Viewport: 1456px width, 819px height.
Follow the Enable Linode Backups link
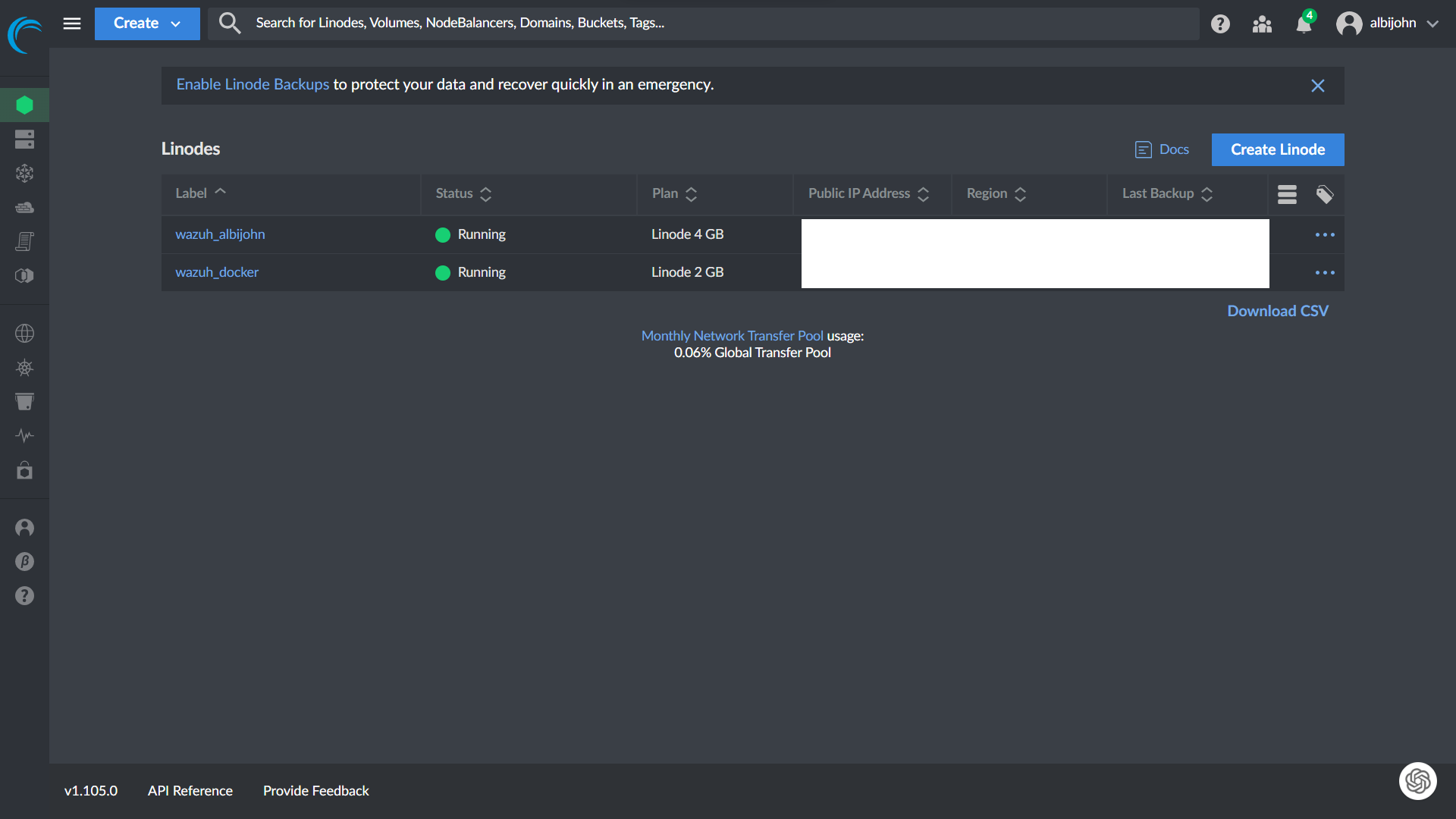(253, 84)
